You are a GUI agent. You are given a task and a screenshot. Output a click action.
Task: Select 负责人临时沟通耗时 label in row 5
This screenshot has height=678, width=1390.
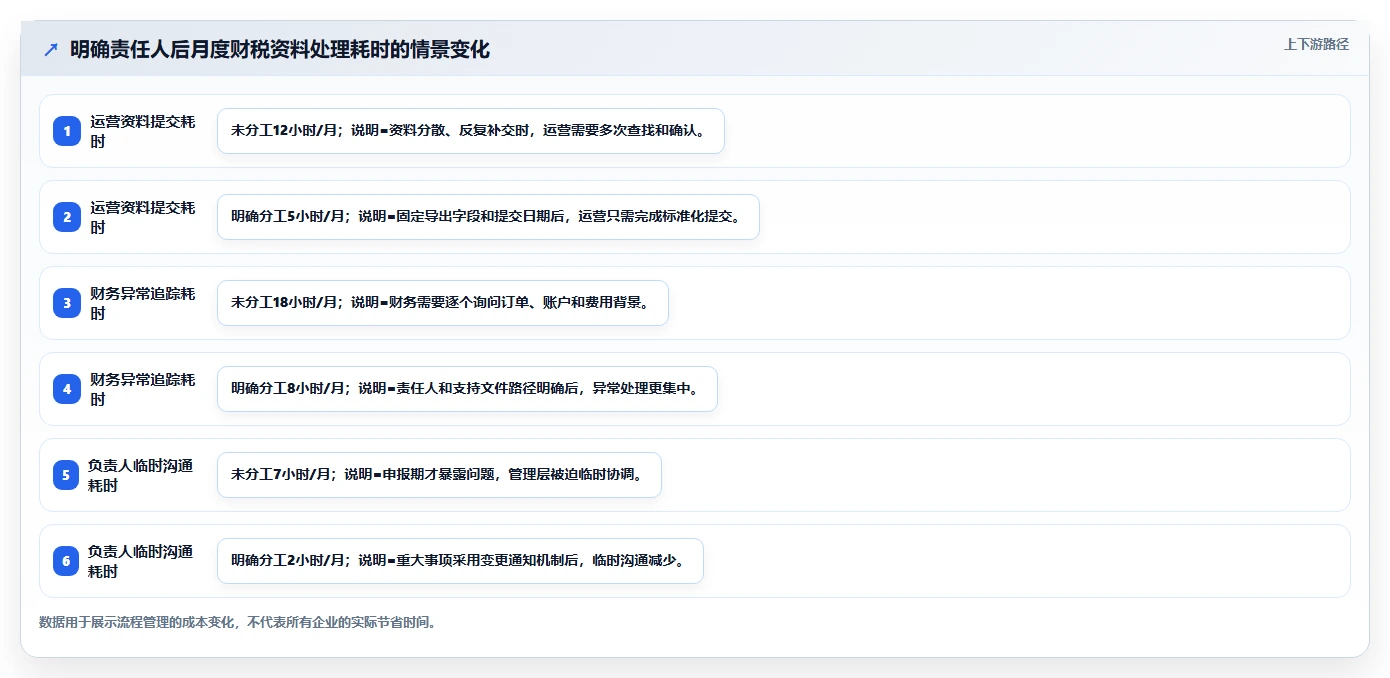click(x=141, y=475)
